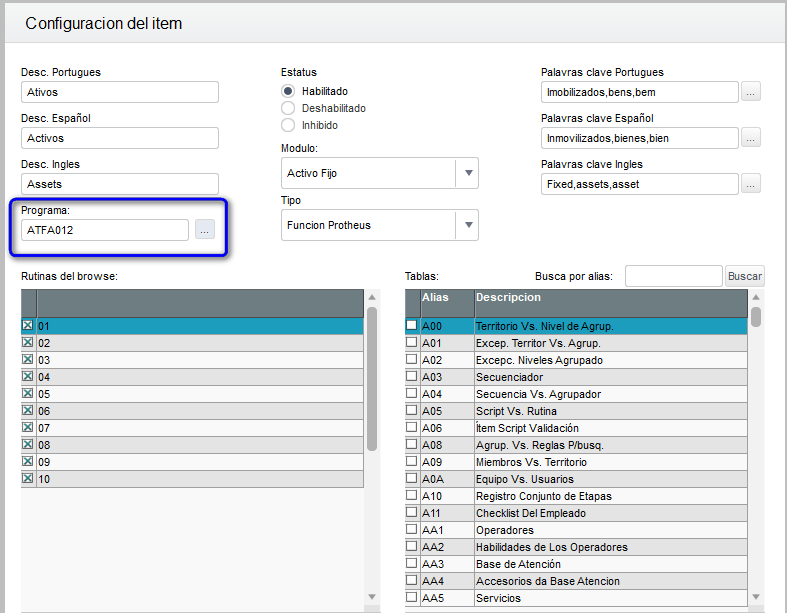Open the Programa lookup ellipsis button
787x613 pixels.
pos(205,230)
